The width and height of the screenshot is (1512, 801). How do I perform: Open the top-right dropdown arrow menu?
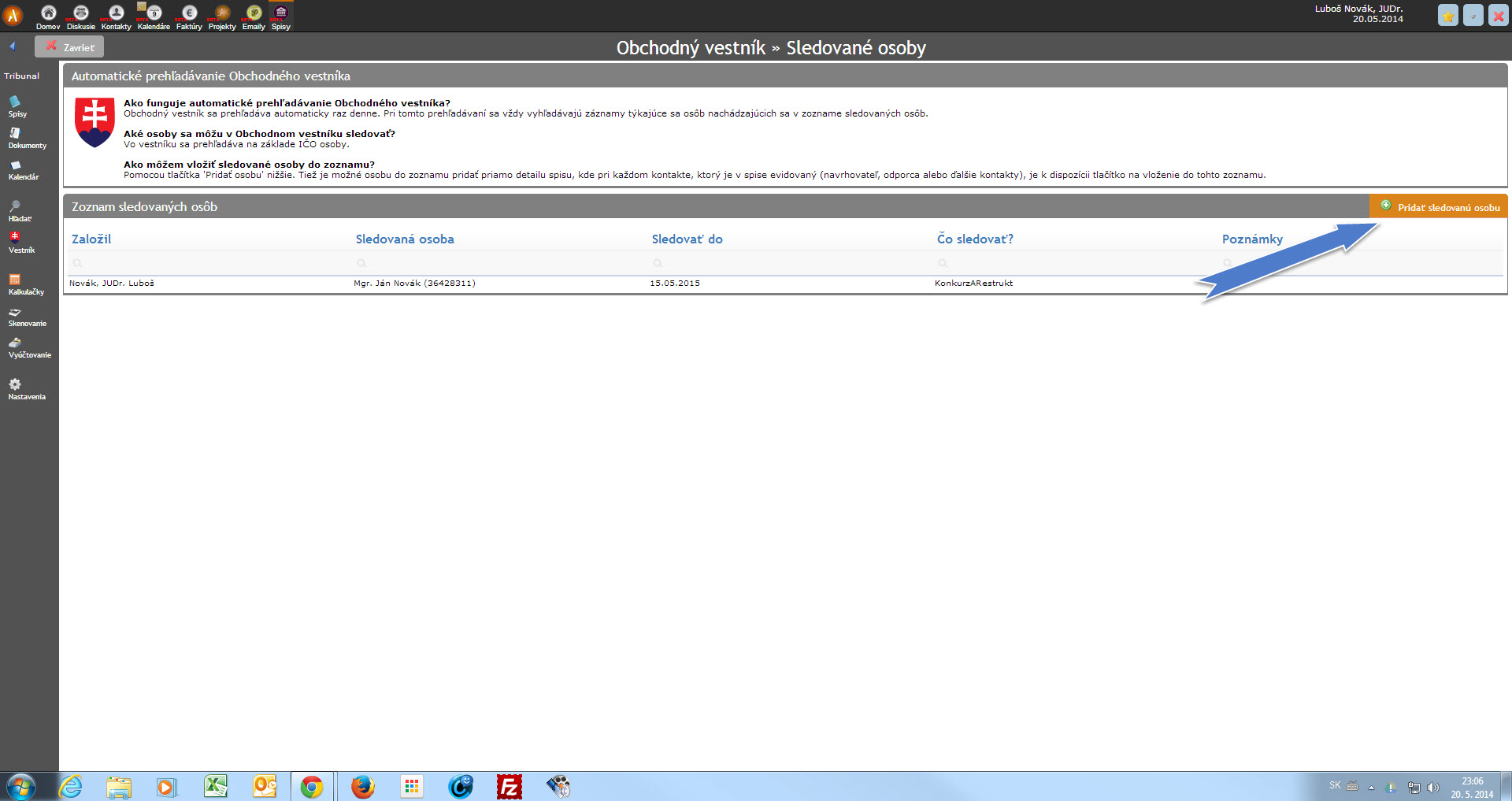1473,15
